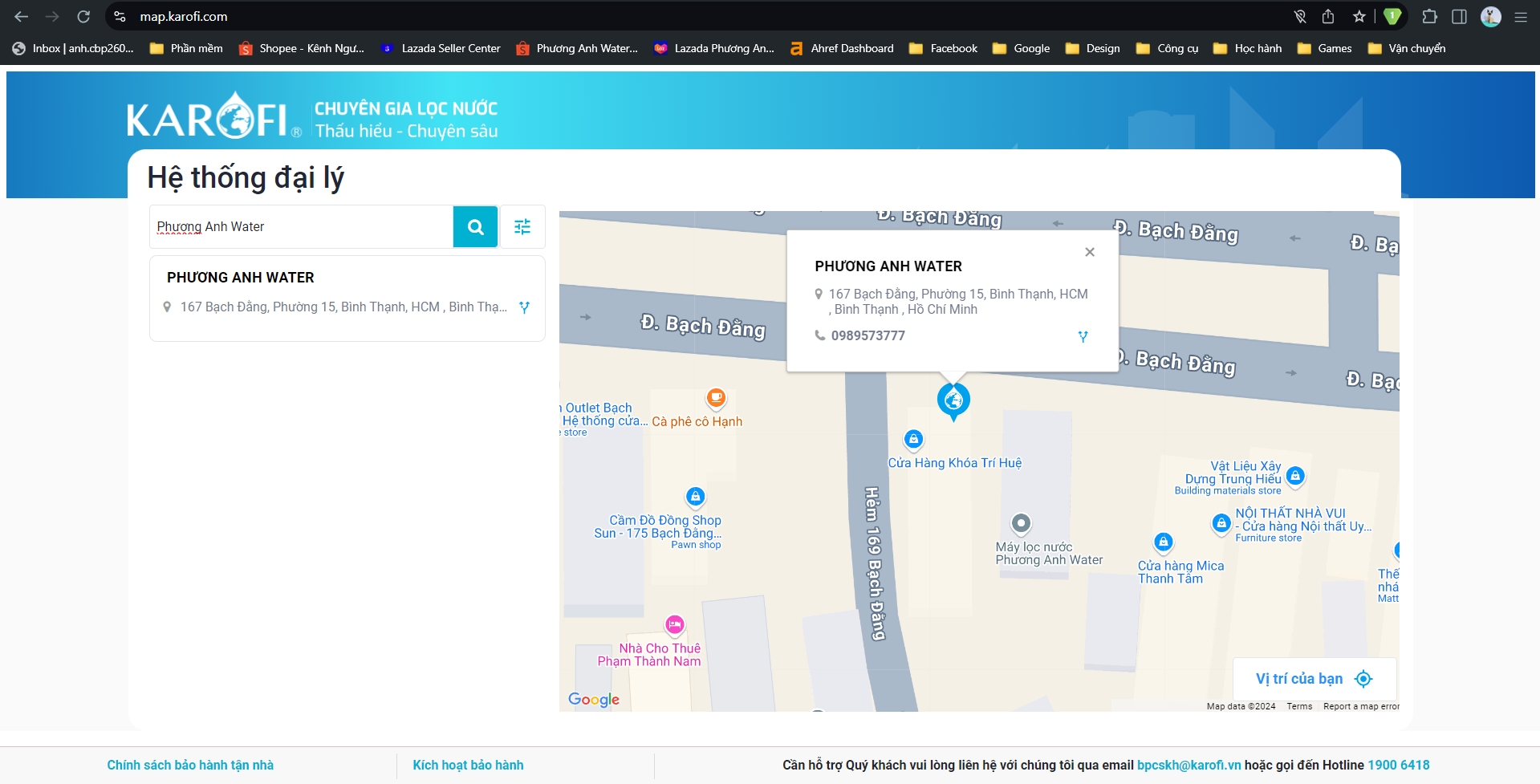Open the Shopee - Kênh Người bán bookmark

pos(302,48)
